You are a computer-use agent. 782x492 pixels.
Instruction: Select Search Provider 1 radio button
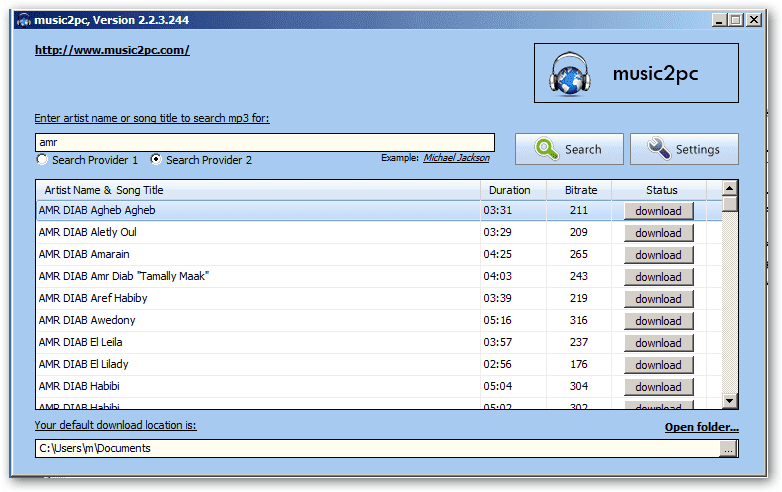(42, 160)
